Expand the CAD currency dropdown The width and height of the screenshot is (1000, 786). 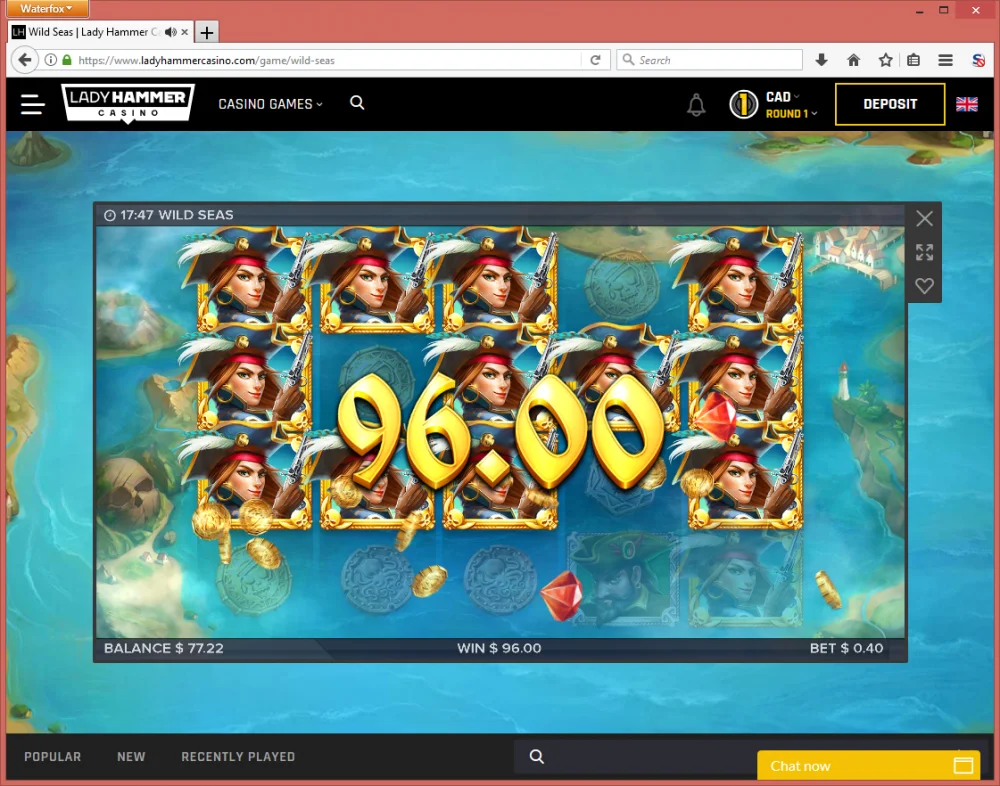[782, 96]
